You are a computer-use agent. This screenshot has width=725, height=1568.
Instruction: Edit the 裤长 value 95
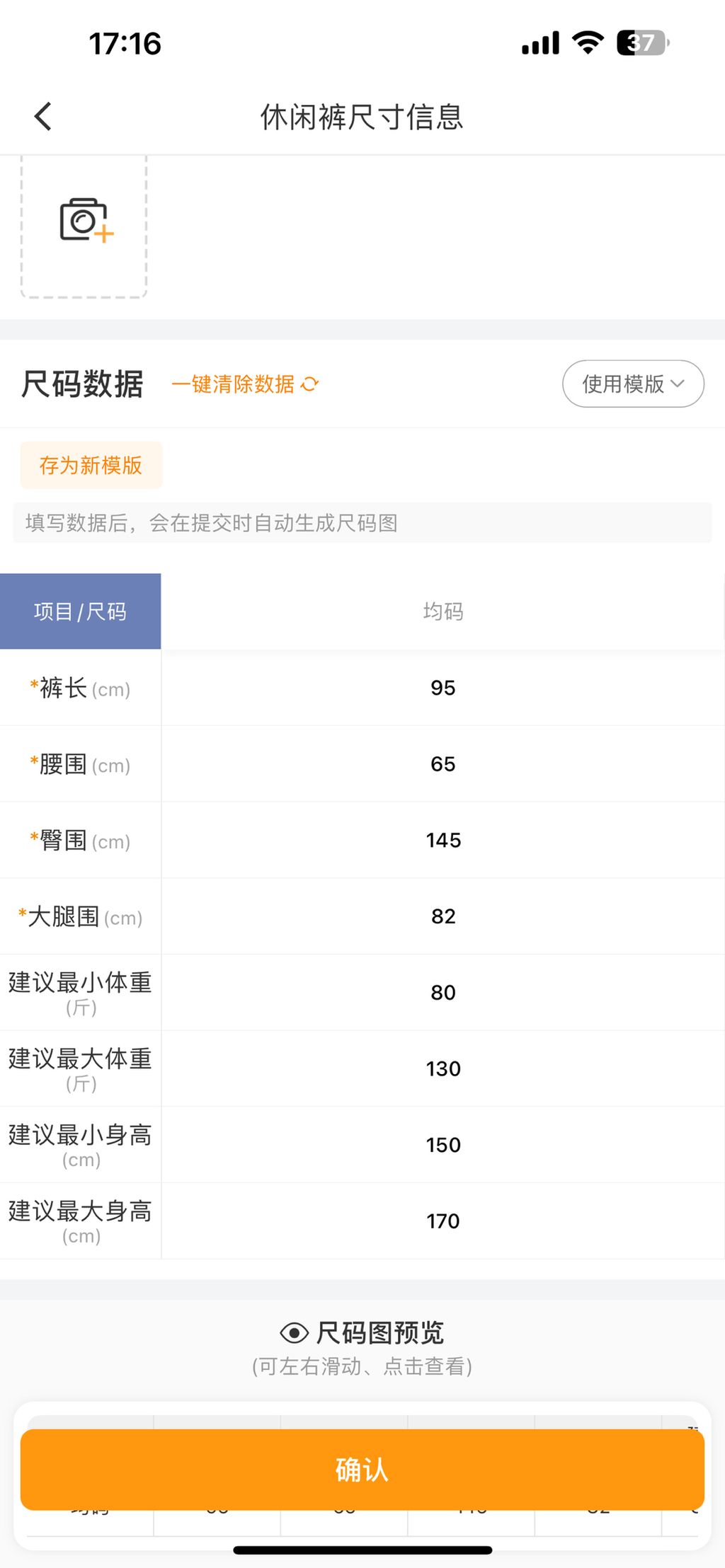tap(443, 688)
